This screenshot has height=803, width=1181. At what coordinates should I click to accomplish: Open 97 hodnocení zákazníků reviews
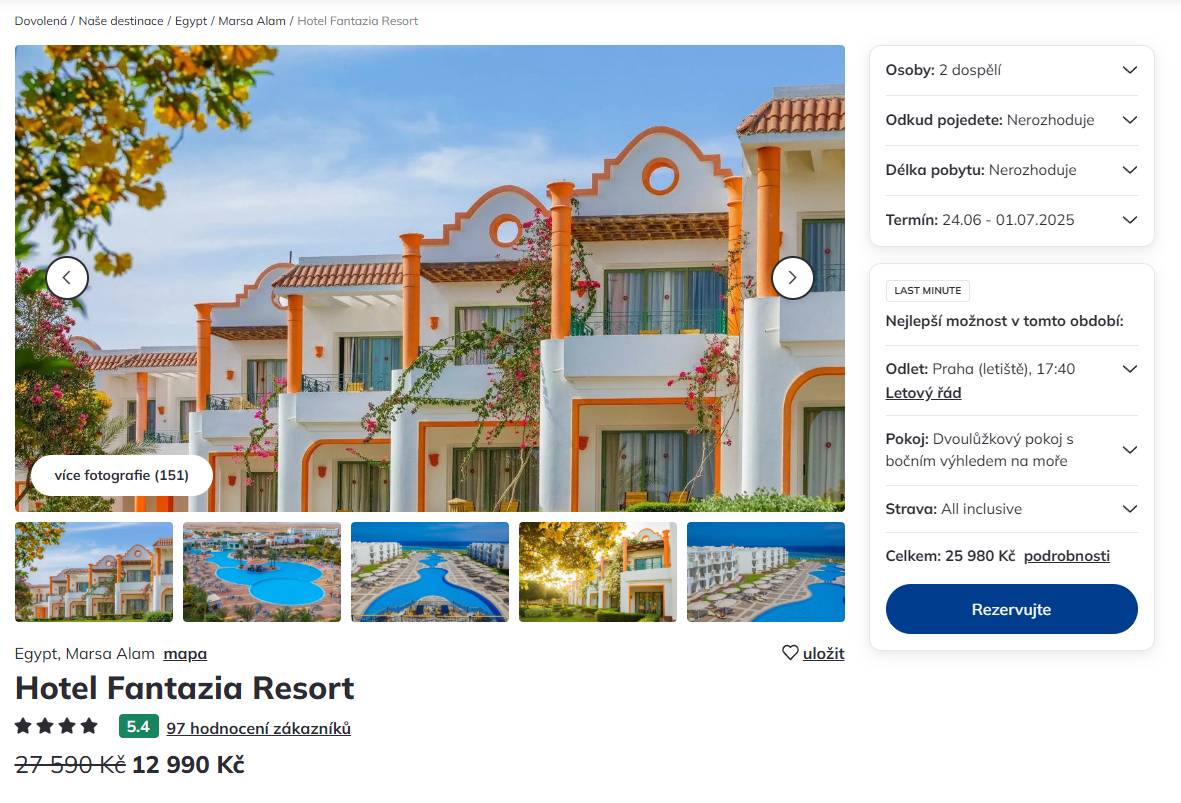pyautogui.click(x=258, y=728)
